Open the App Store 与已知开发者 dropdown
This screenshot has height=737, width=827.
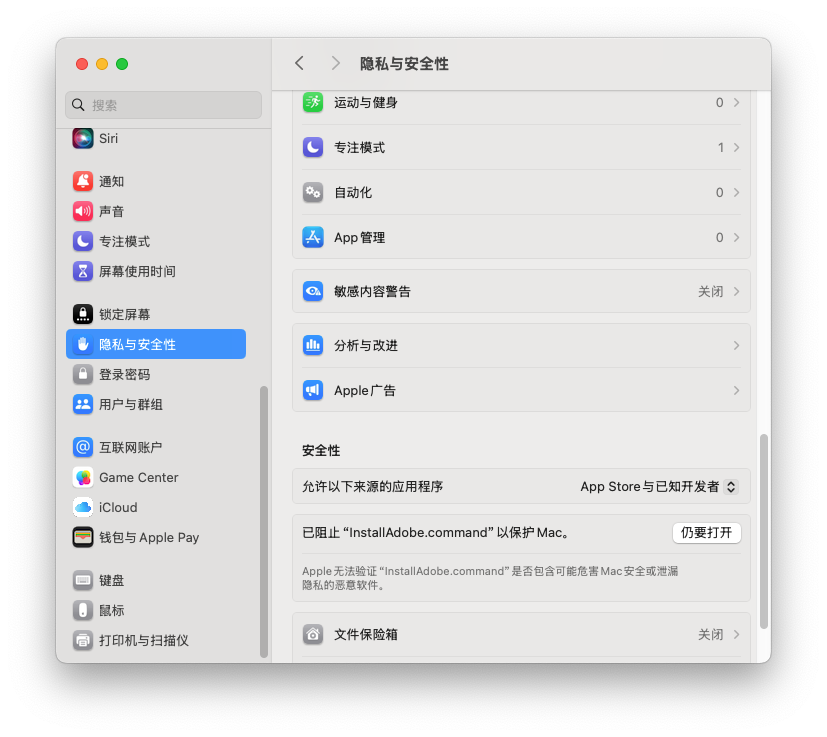tap(659, 486)
